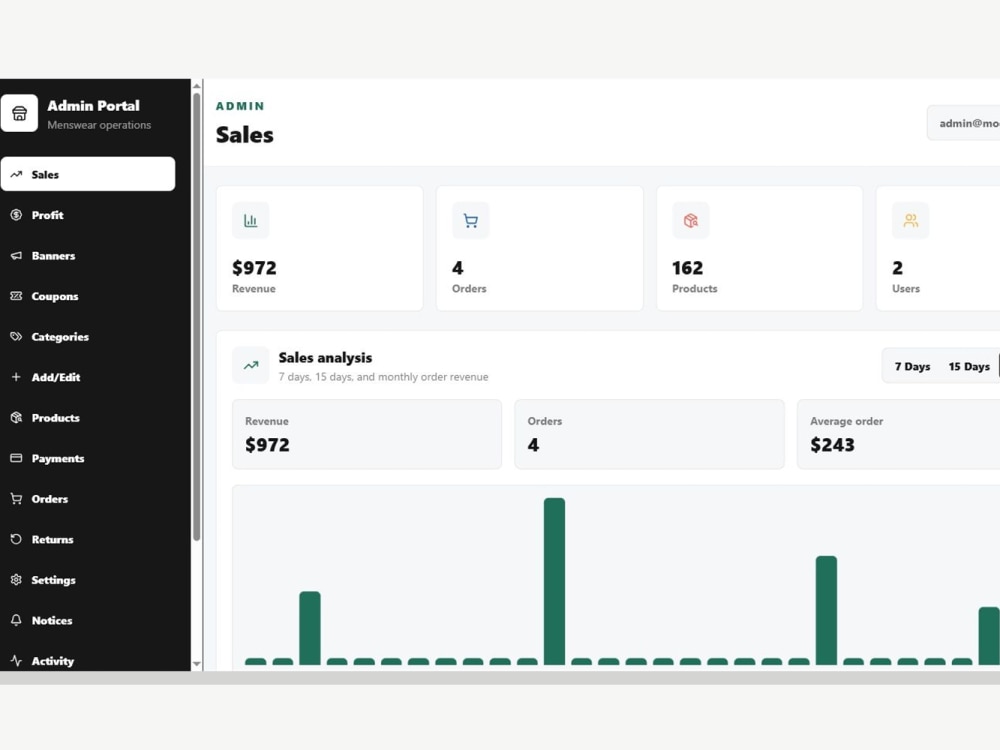The width and height of the screenshot is (1000, 750).
Task: Click the 162 Products count
Action: click(688, 268)
